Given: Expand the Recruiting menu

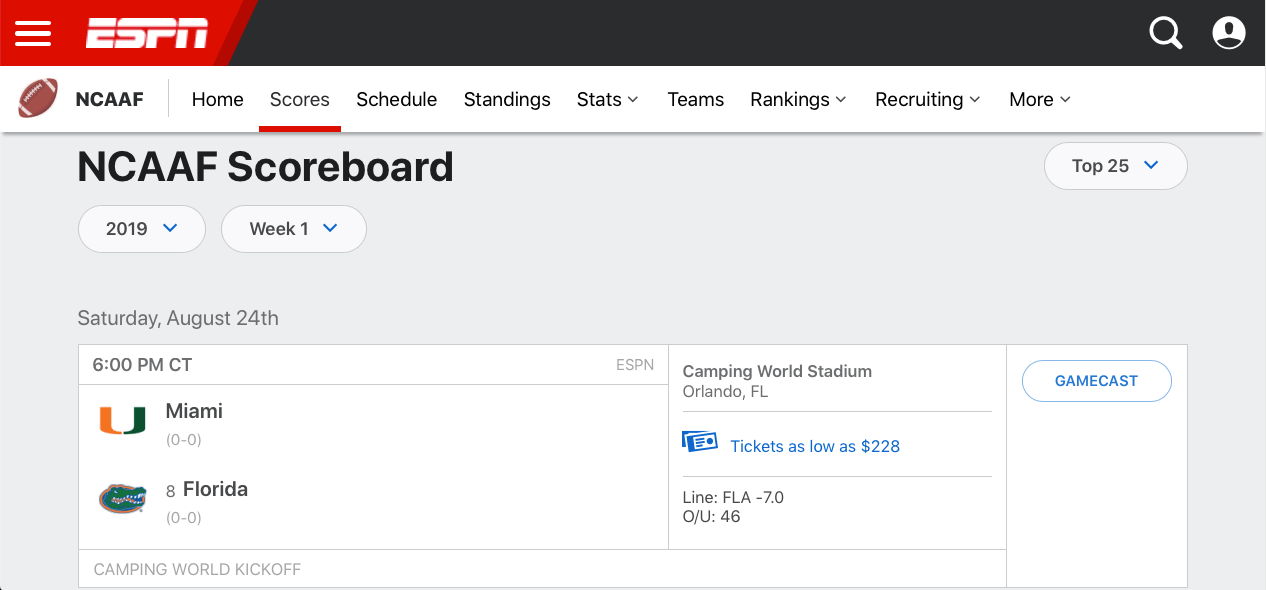Looking at the screenshot, I should (x=927, y=99).
